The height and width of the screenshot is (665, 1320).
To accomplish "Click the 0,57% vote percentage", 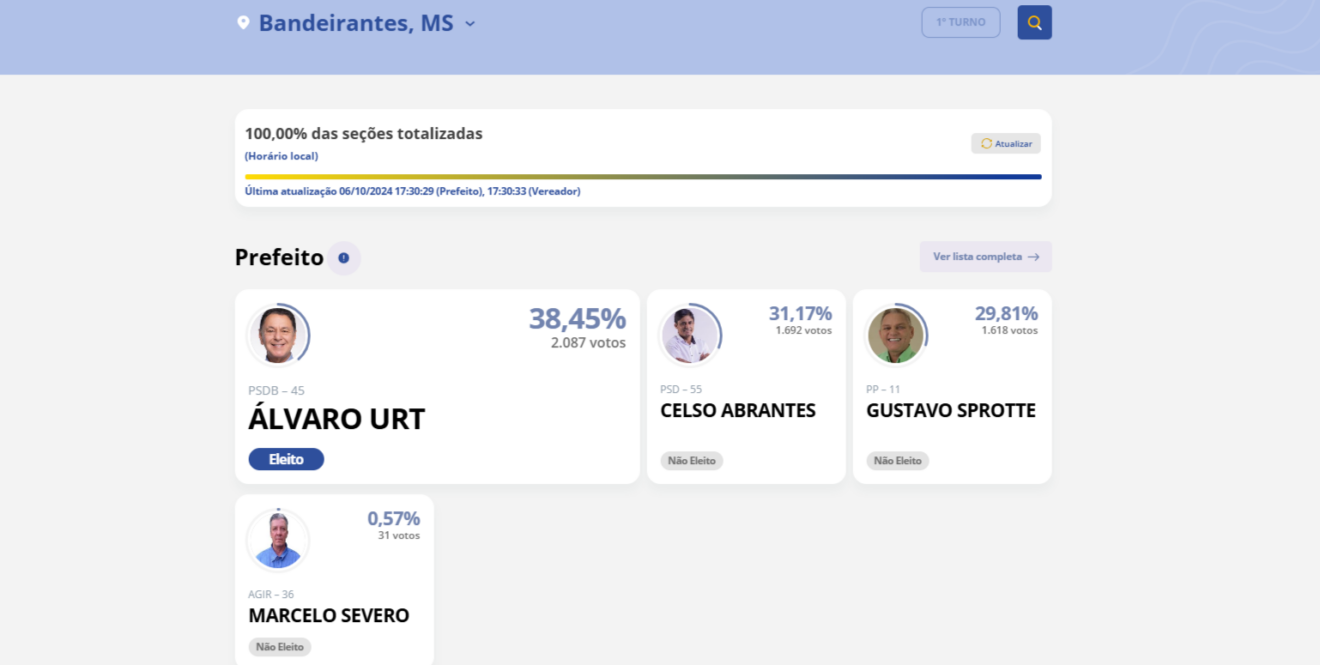I will tap(393, 518).
